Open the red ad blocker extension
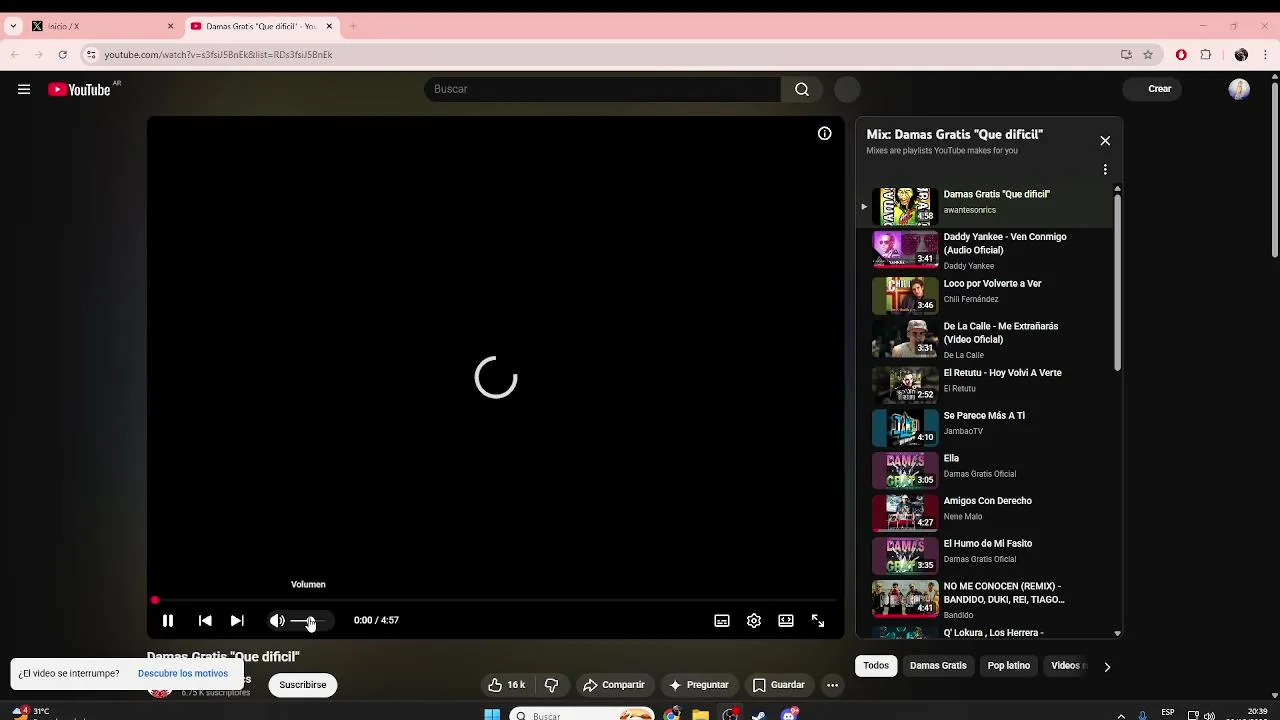This screenshot has height=720, width=1280. (x=1181, y=55)
